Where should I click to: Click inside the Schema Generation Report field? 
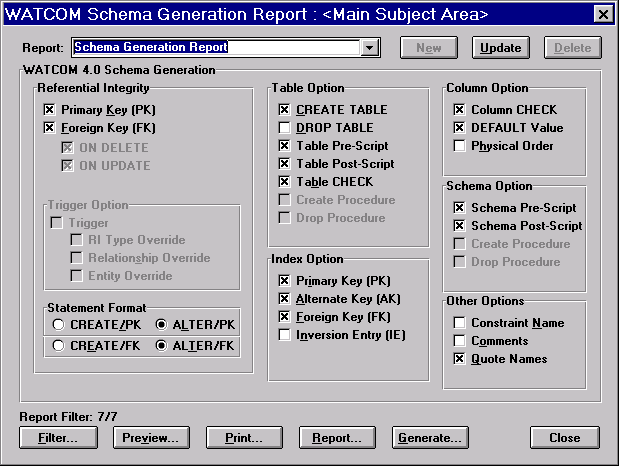pos(215,48)
